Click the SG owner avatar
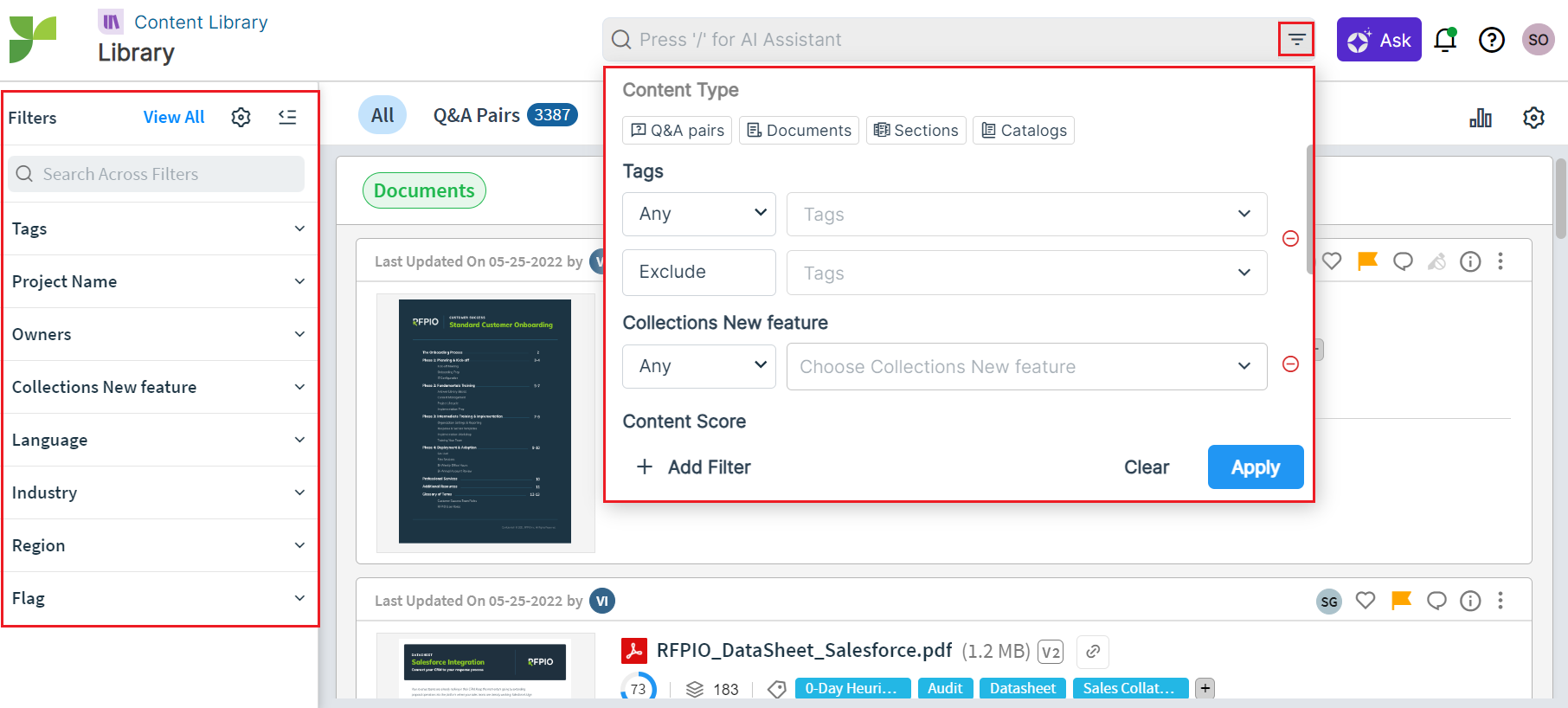1568x708 pixels. [1329, 602]
